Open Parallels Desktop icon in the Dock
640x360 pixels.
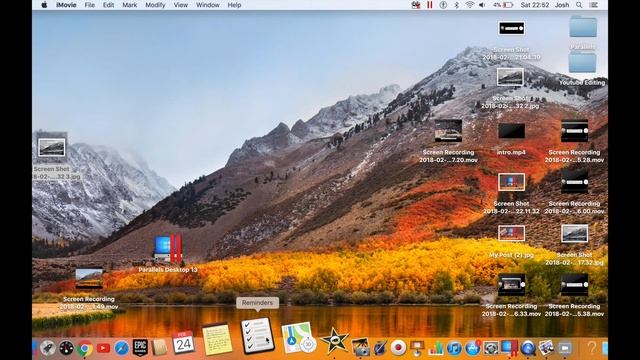(509, 348)
